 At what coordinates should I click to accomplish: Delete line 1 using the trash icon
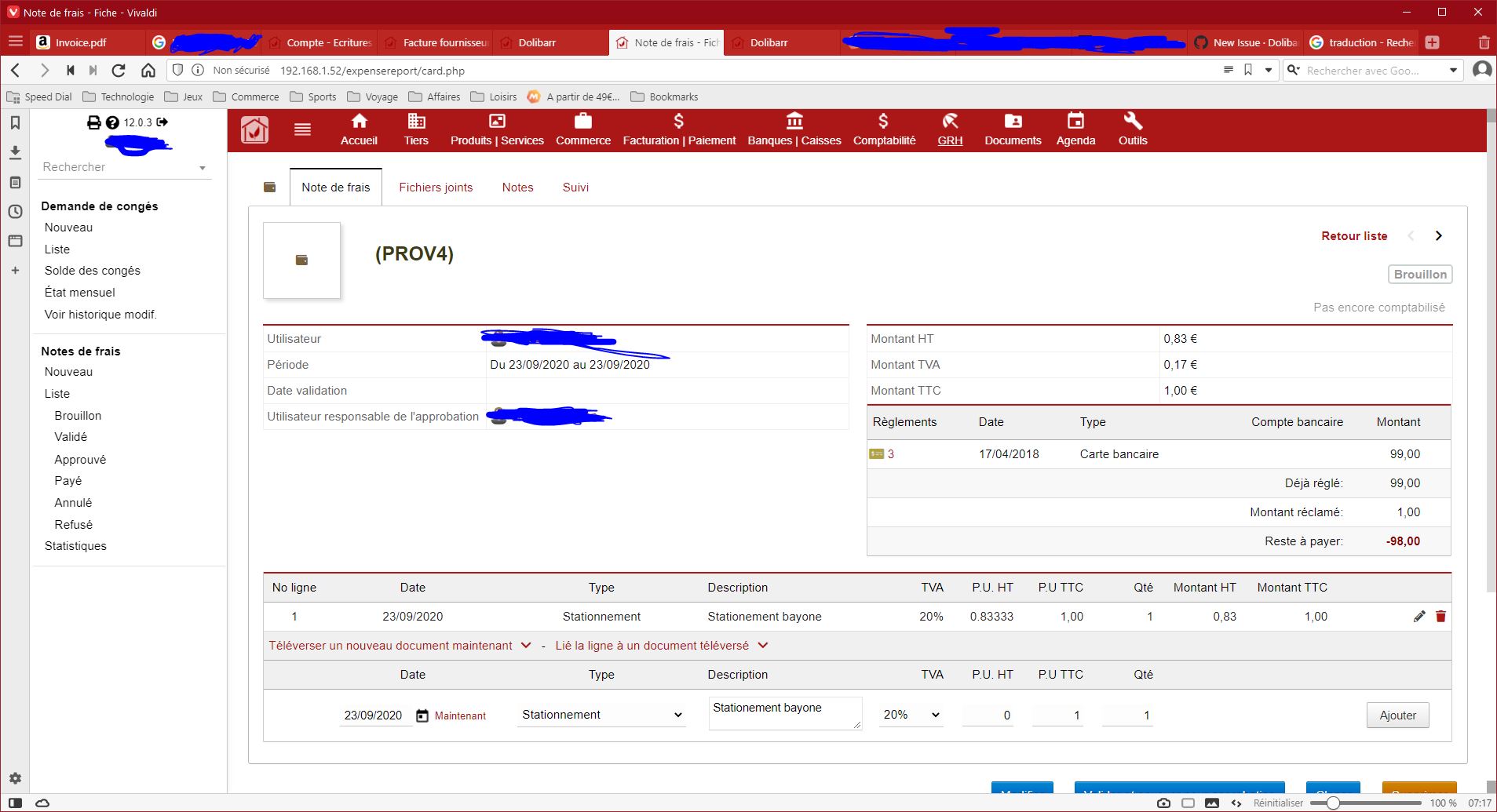click(1440, 617)
